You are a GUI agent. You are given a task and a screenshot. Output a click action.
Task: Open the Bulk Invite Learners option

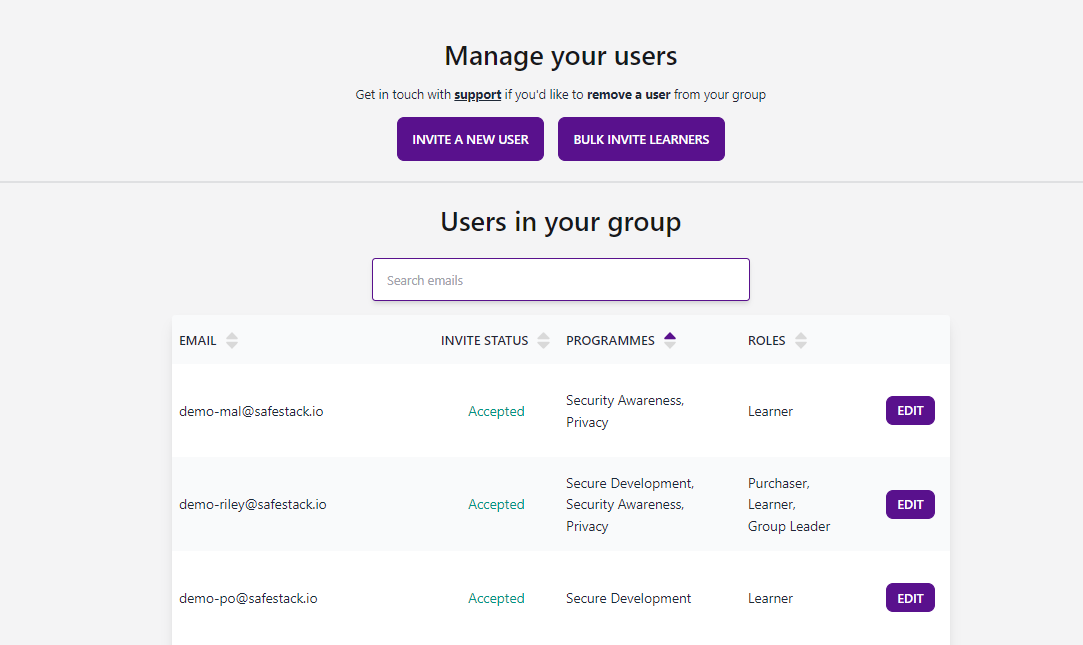pos(641,139)
